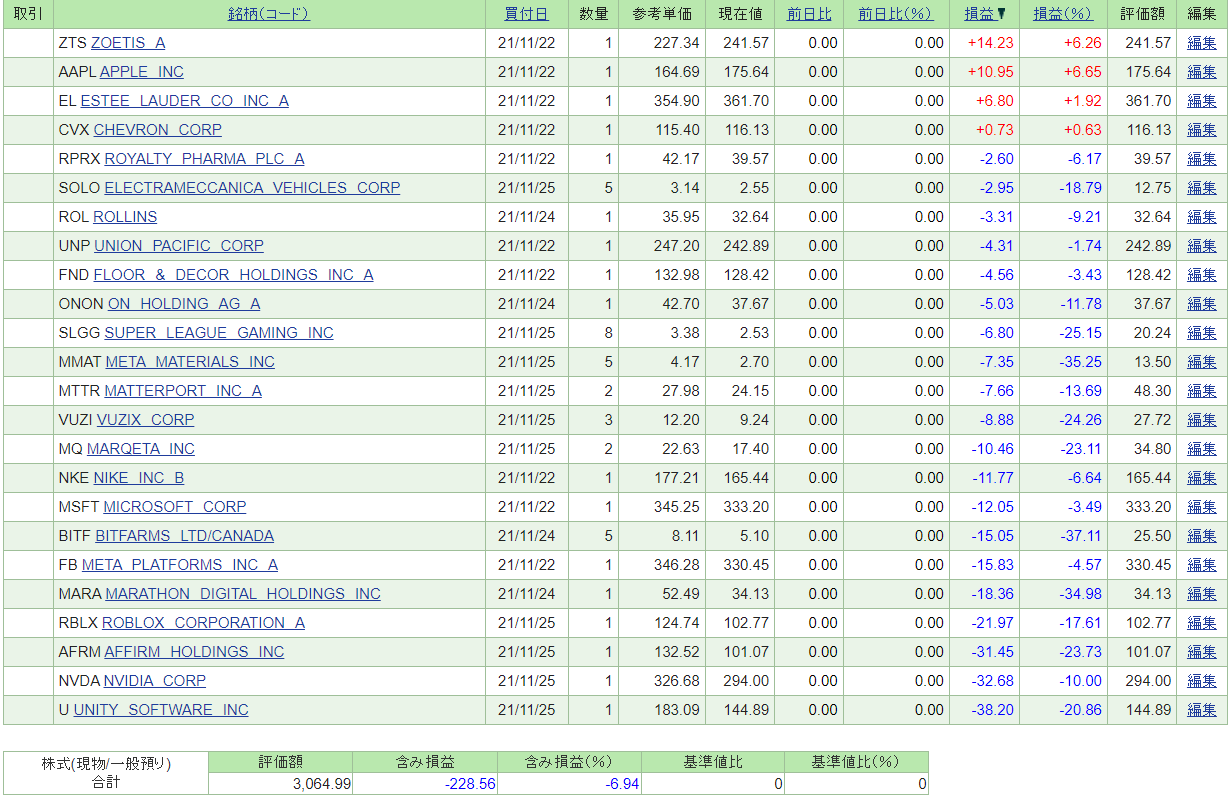Open the VUZIX_CORP stock link
The height and width of the screenshot is (795, 1229).
pos(146,420)
